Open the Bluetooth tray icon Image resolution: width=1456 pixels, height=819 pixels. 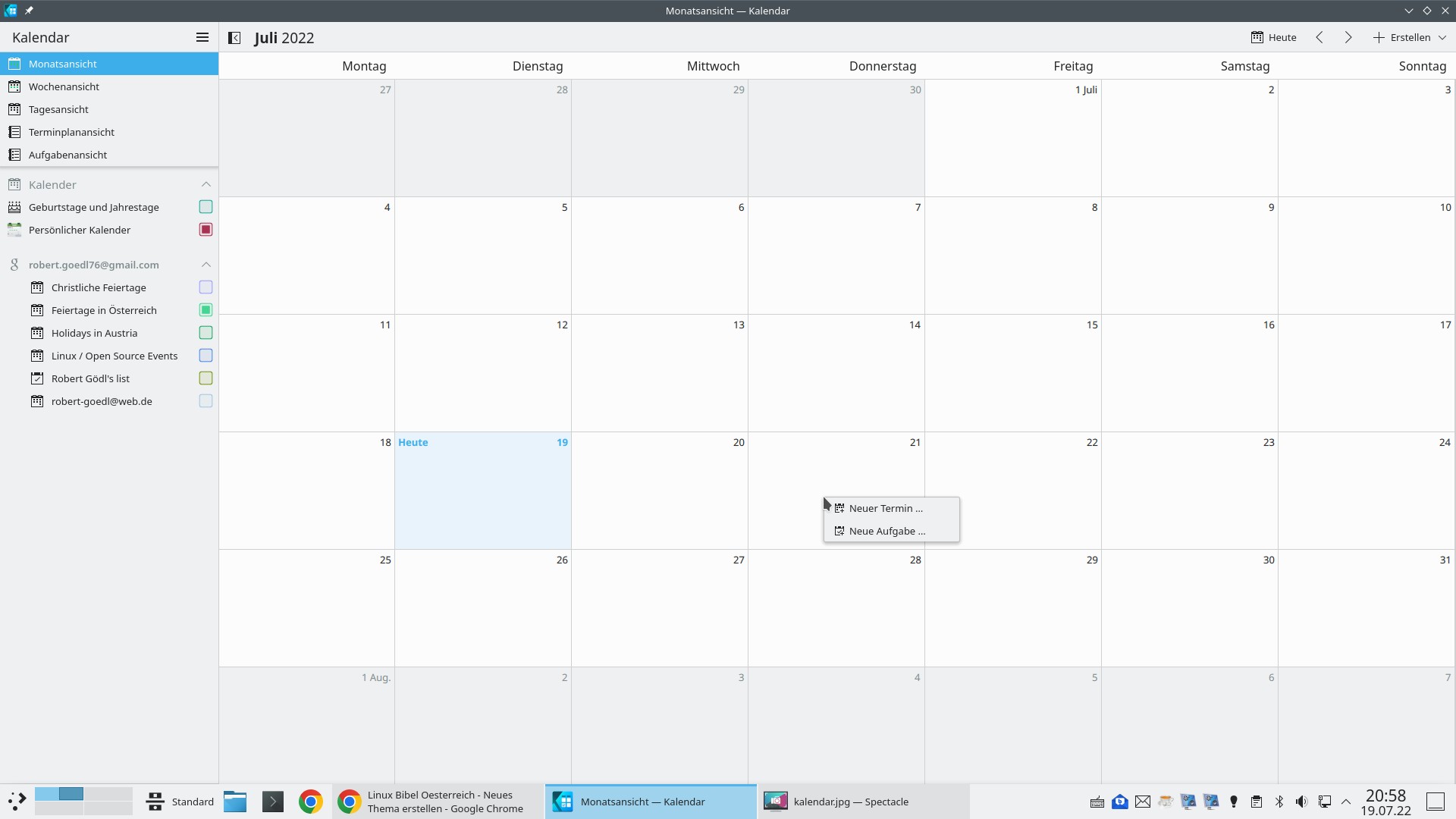(1279, 802)
